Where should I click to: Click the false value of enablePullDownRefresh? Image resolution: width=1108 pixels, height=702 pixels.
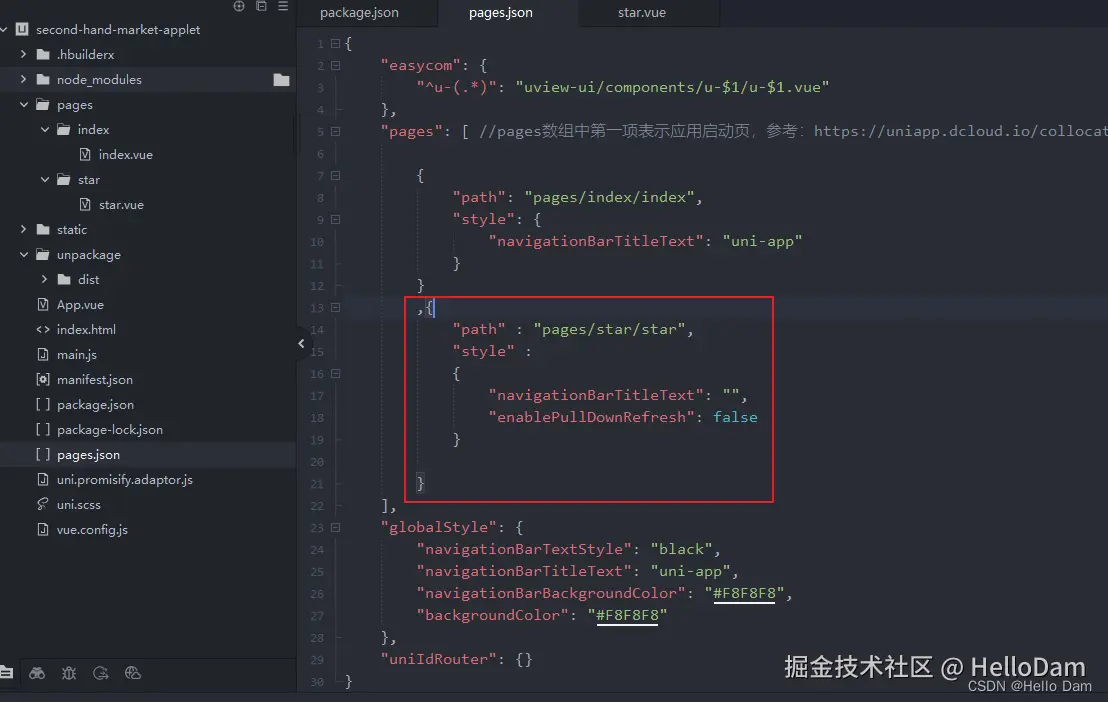point(736,417)
